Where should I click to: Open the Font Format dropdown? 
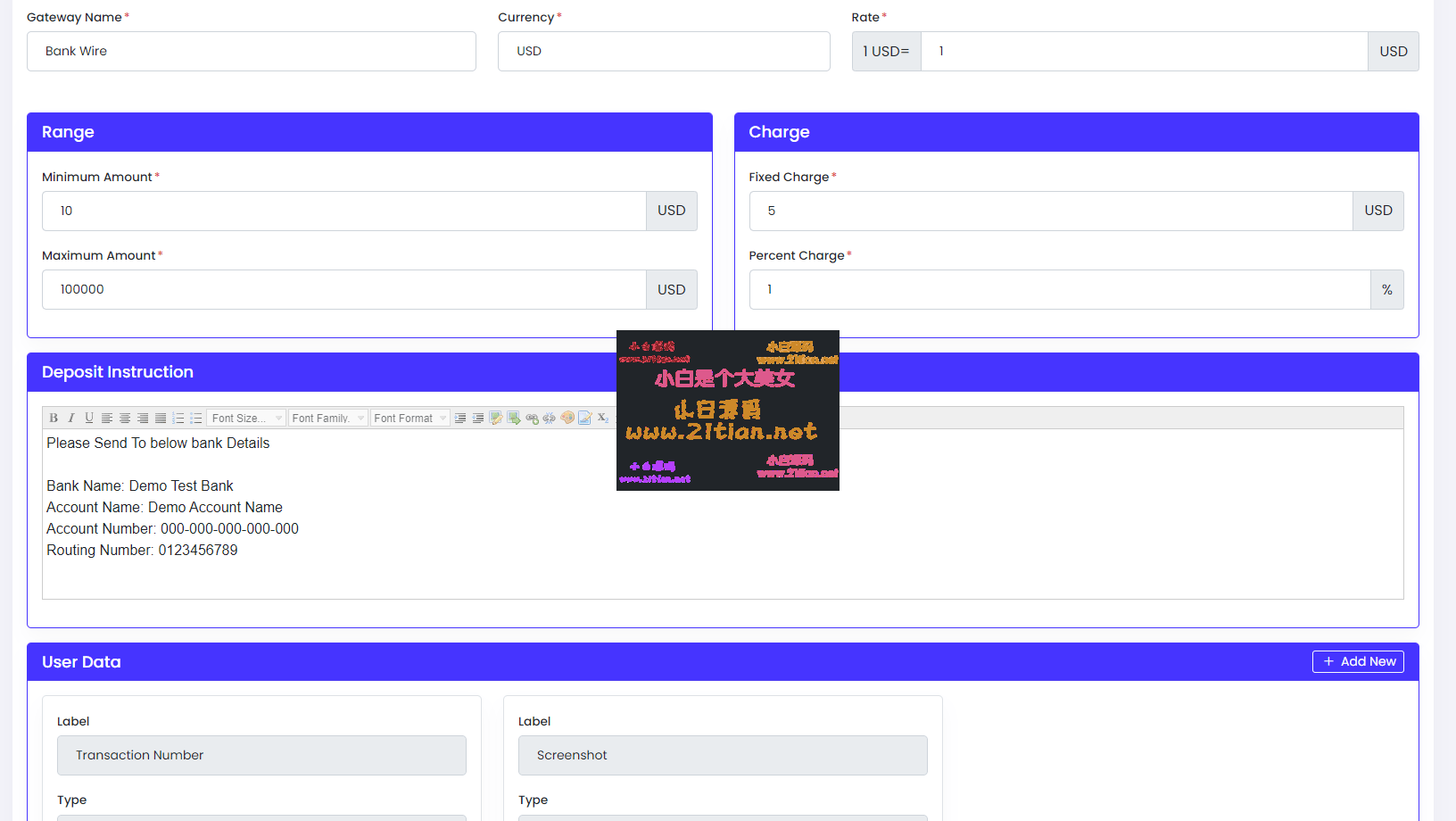(x=409, y=417)
